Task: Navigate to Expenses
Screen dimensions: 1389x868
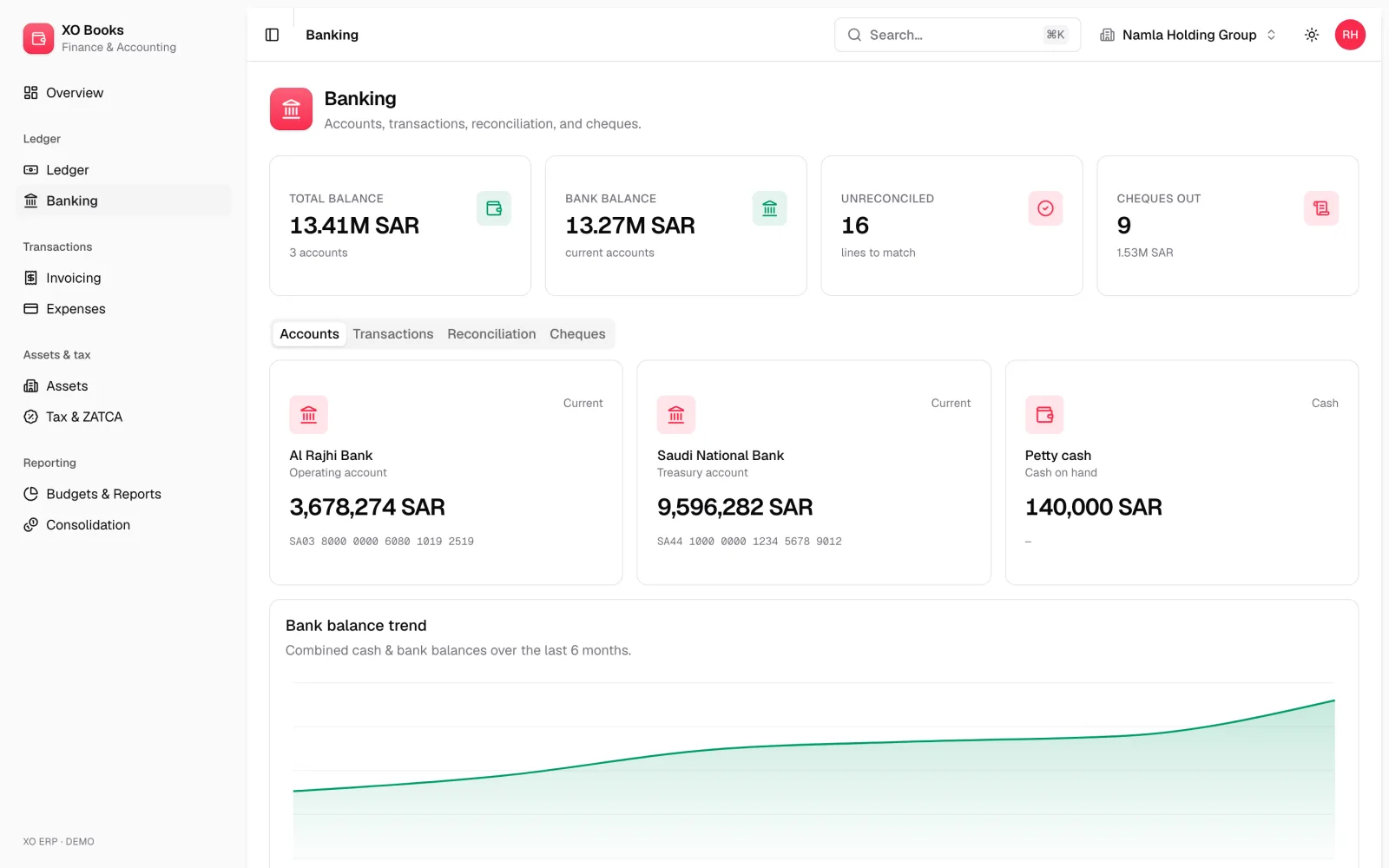Action: 123,309
